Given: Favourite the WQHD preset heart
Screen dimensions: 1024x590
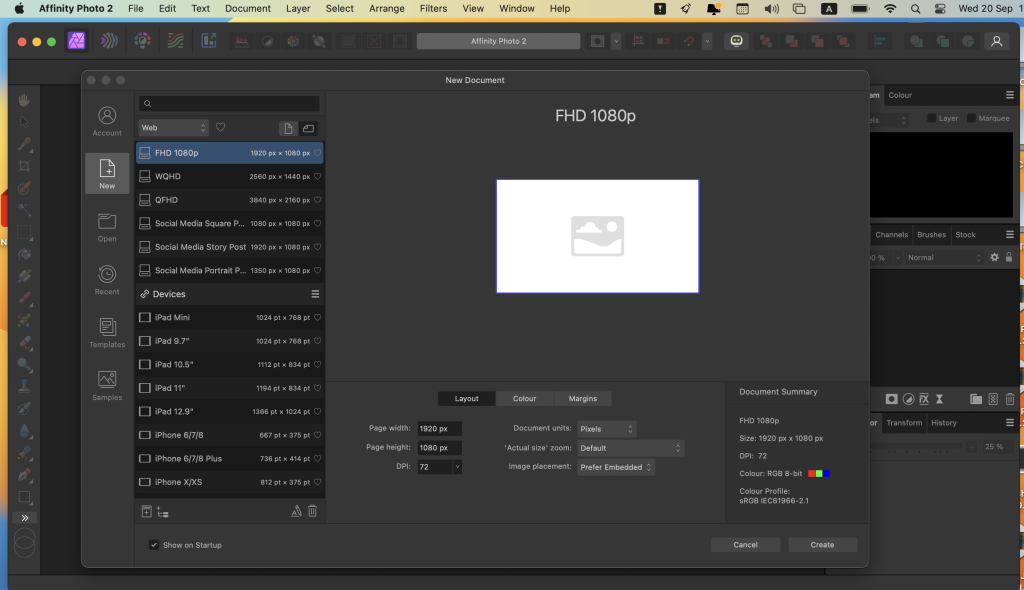Looking at the screenshot, I should point(317,176).
